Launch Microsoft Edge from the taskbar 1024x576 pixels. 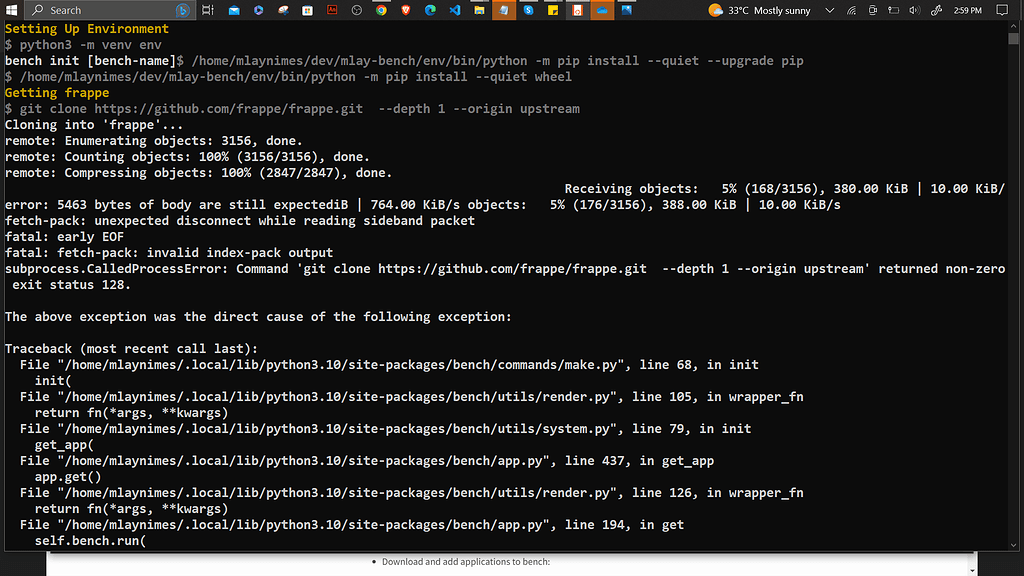(429, 9)
